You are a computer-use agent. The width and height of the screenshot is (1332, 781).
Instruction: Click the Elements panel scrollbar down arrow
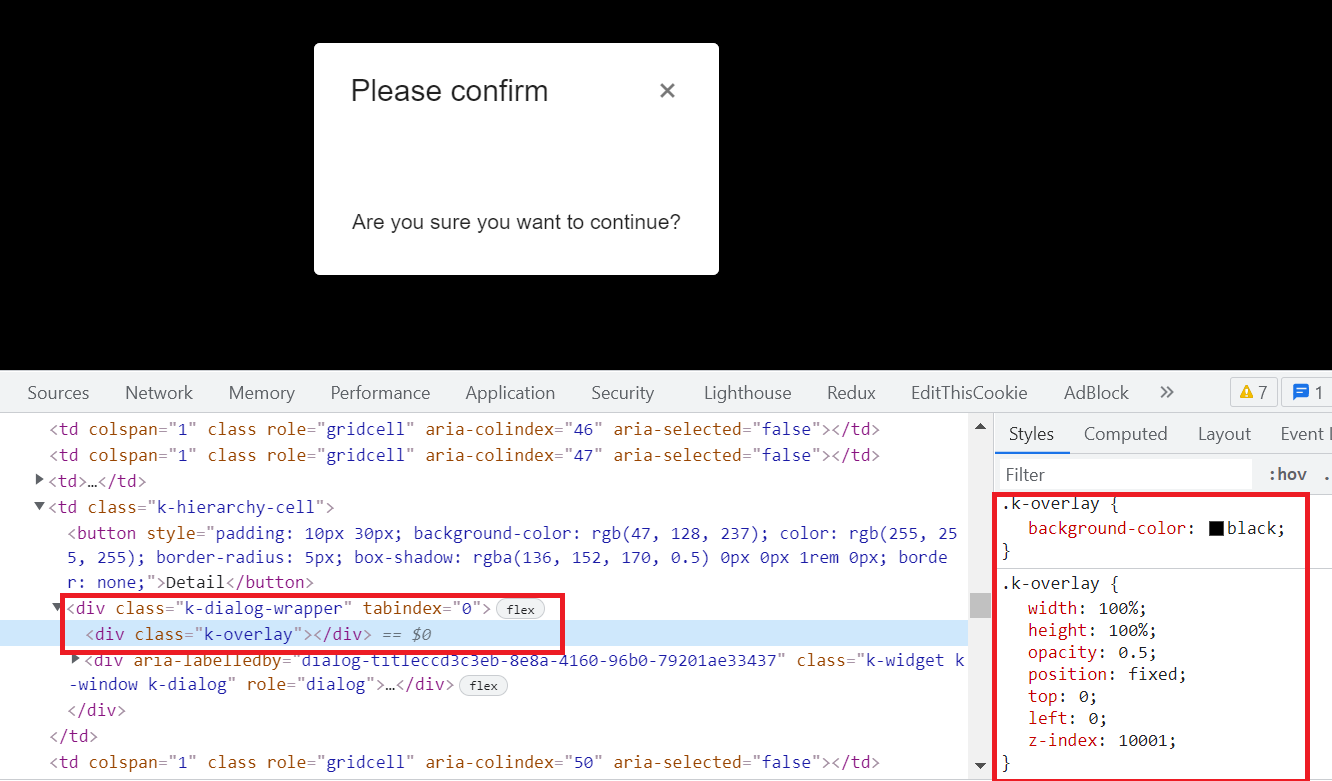980,767
